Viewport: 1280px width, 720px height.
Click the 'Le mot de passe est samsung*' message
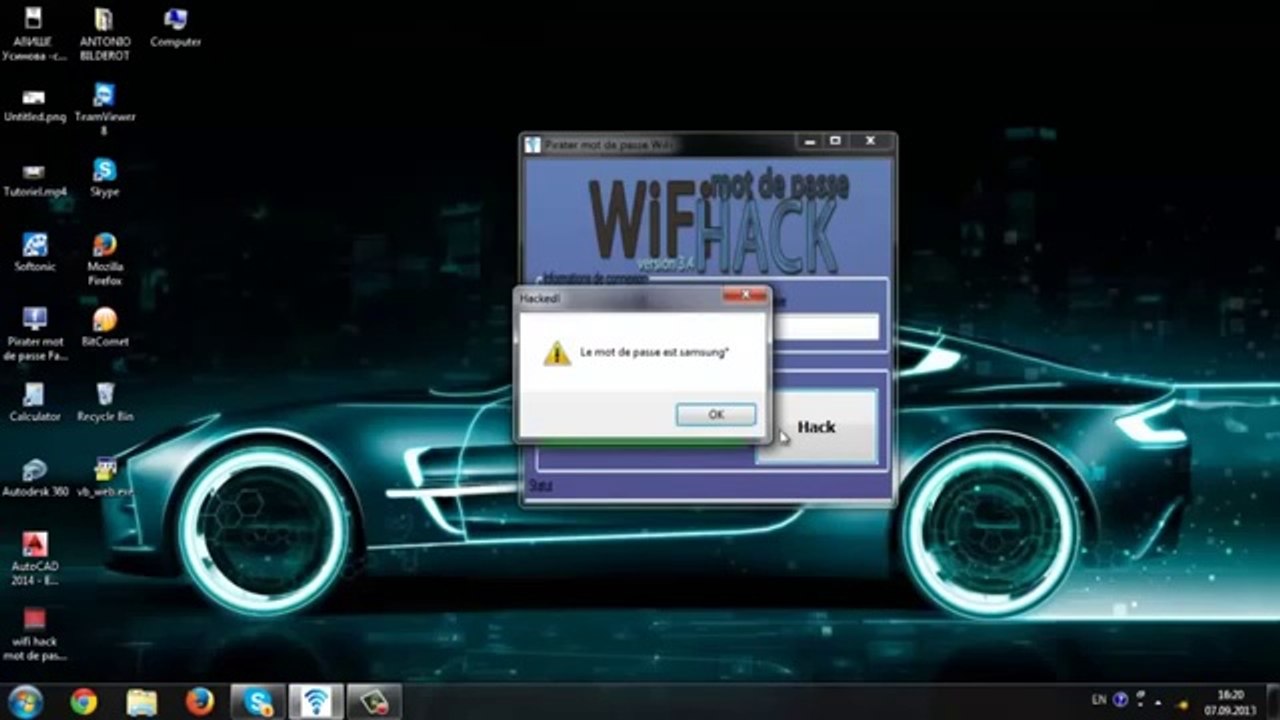click(654, 353)
